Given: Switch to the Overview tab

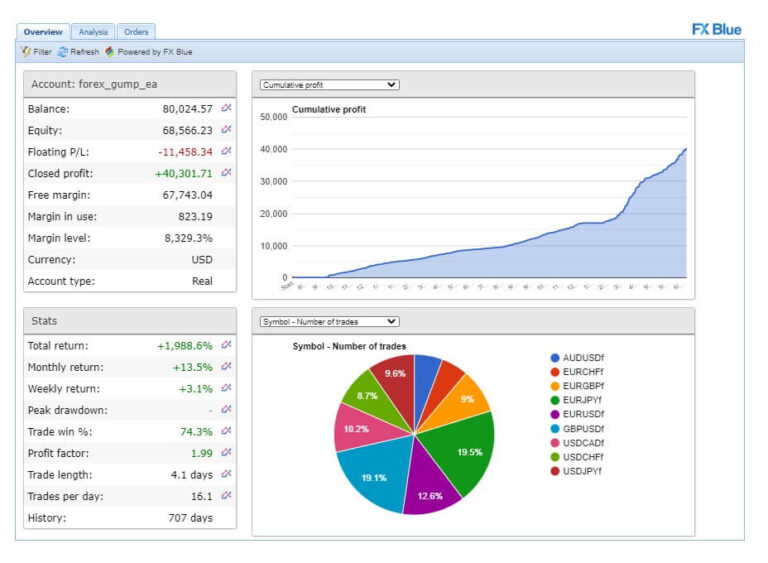Looking at the screenshot, I should tap(43, 32).
